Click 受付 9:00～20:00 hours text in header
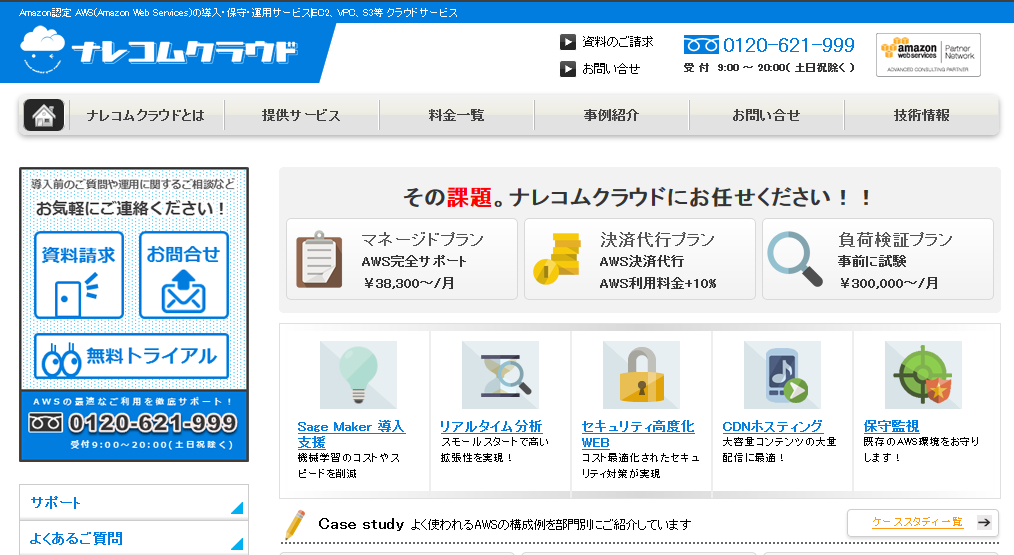This screenshot has width=1014, height=555. (x=769, y=67)
